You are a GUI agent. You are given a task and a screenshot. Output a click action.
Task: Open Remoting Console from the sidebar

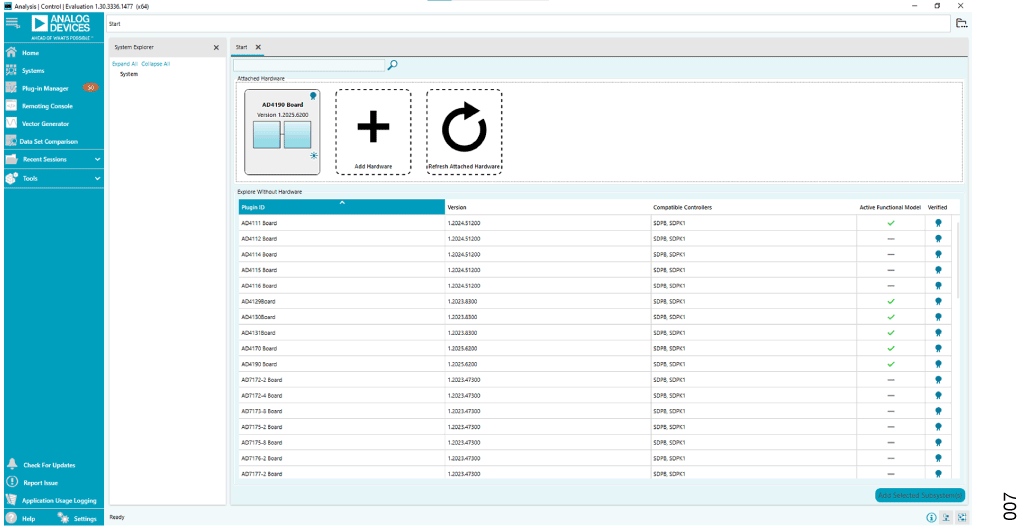47,106
